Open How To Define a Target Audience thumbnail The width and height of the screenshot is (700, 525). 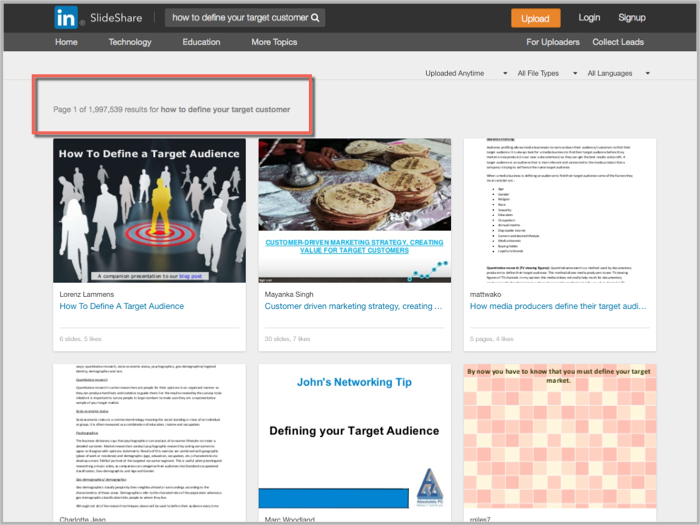pyautogui.click(x=150, y=210)
